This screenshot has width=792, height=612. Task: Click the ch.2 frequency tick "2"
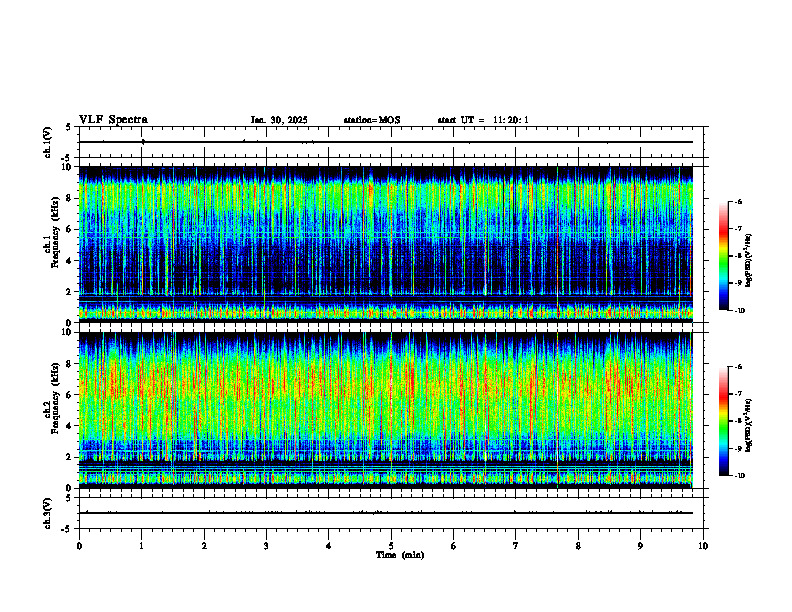pos(70,457)
